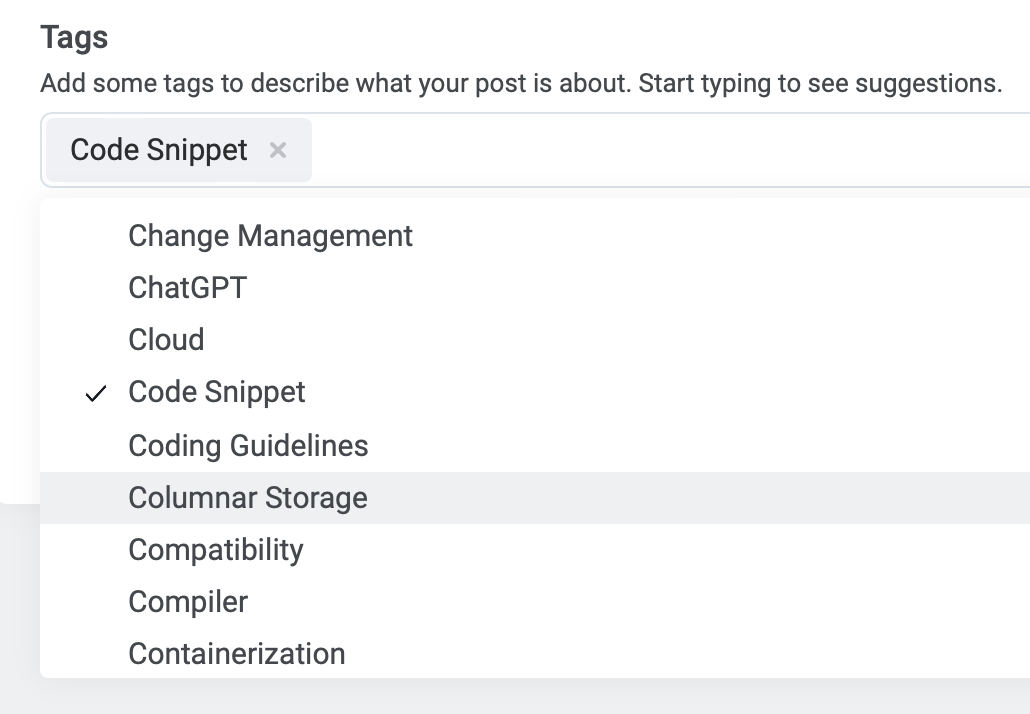Click the checkmark beside Code Snippet
The height and width of the screenshot is (714, 1030).
coord(96,393)
